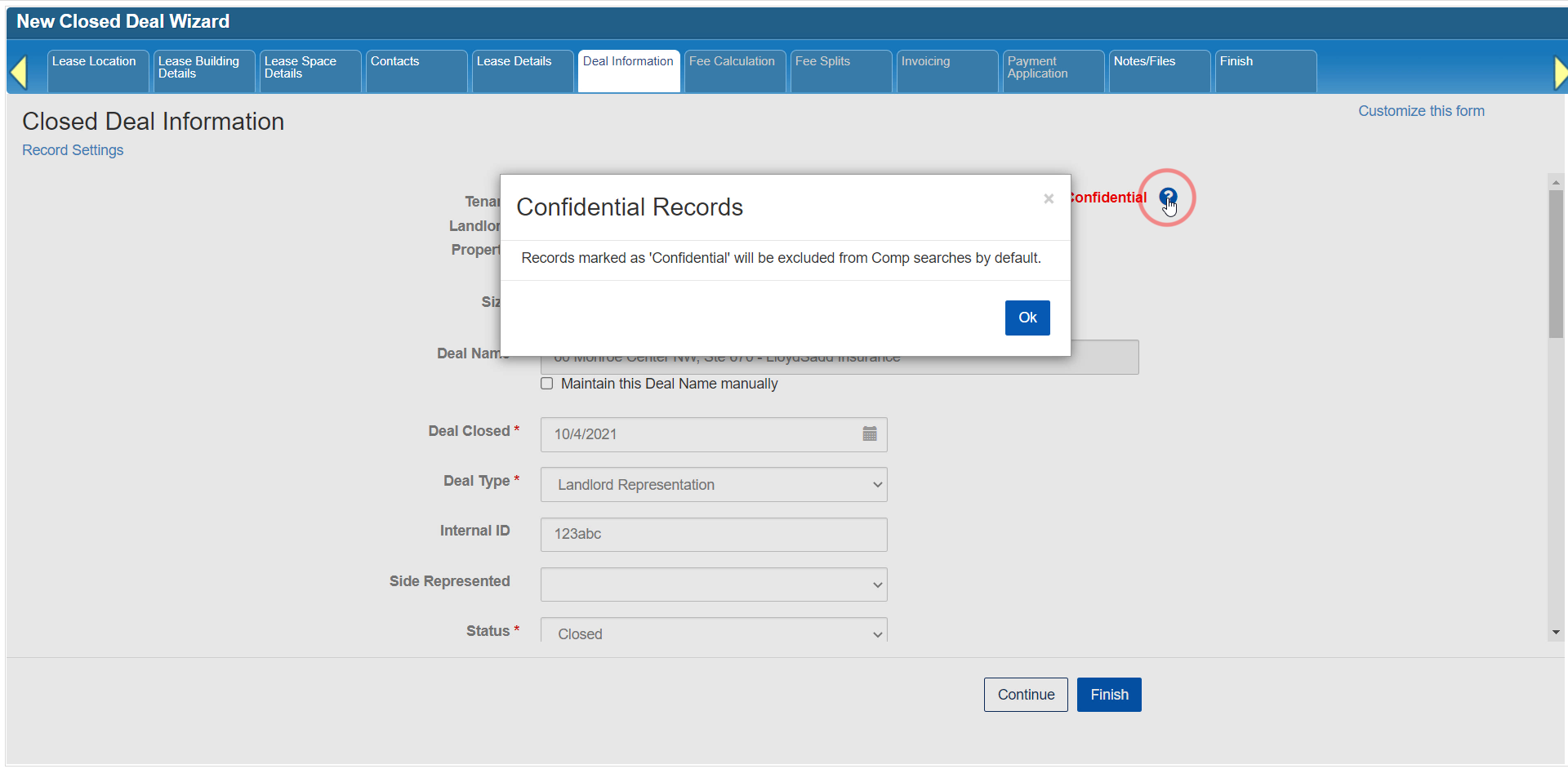The width and height of the screenshot is (1568, 769).
Task: Click the Finish button at bottom
Action: pyautogui.click(x=1108, y=695)
